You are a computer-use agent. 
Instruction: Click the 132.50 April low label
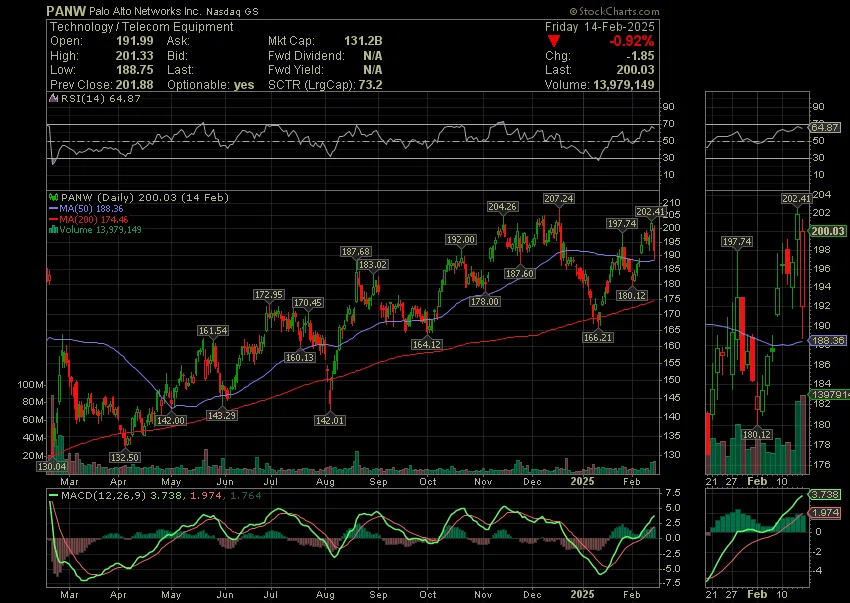[125, 457]
